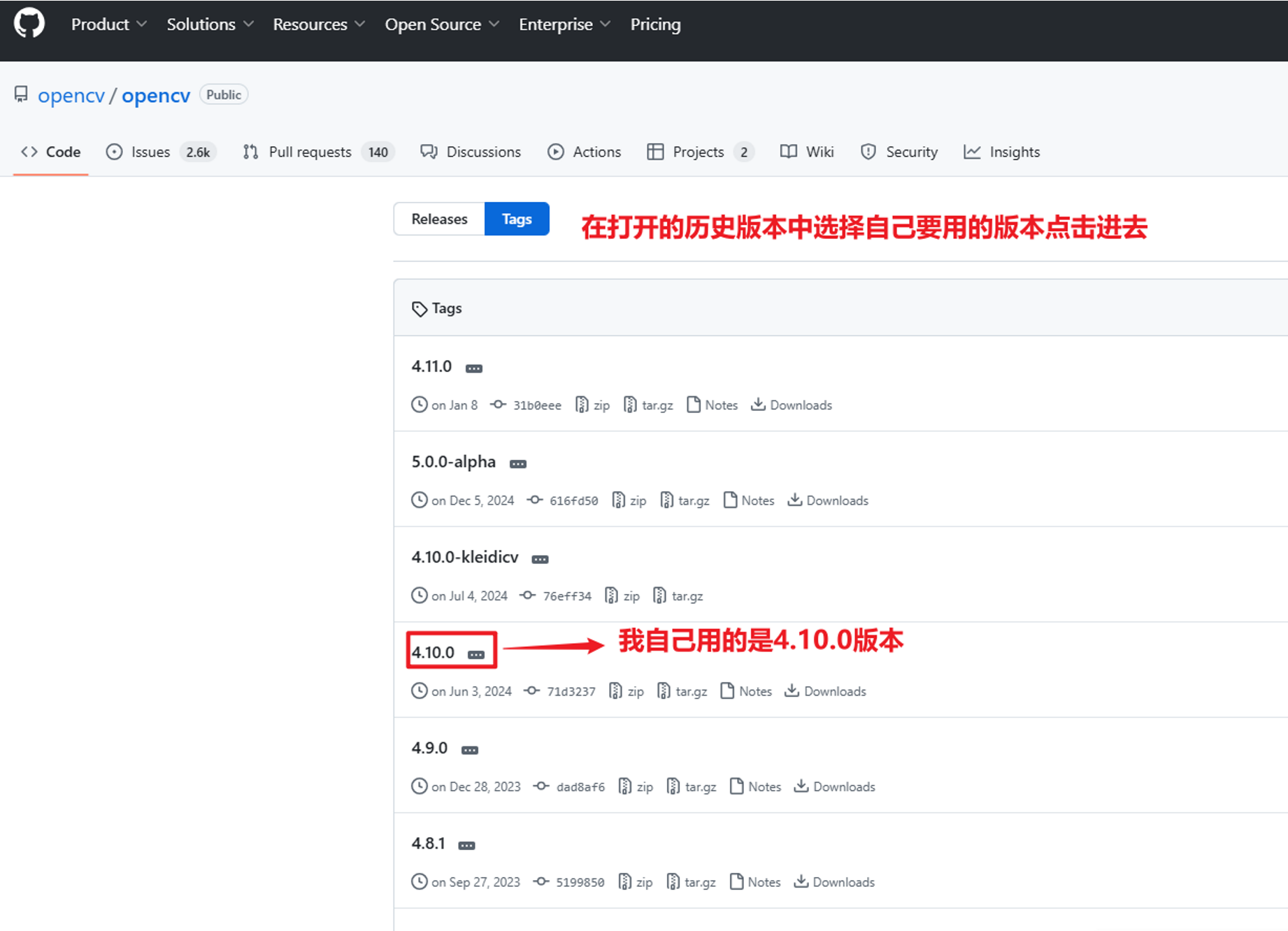This screenshot has width=1288, height=931.
Task: Open the 4.8.1 tag
Action: coord(428,843)
